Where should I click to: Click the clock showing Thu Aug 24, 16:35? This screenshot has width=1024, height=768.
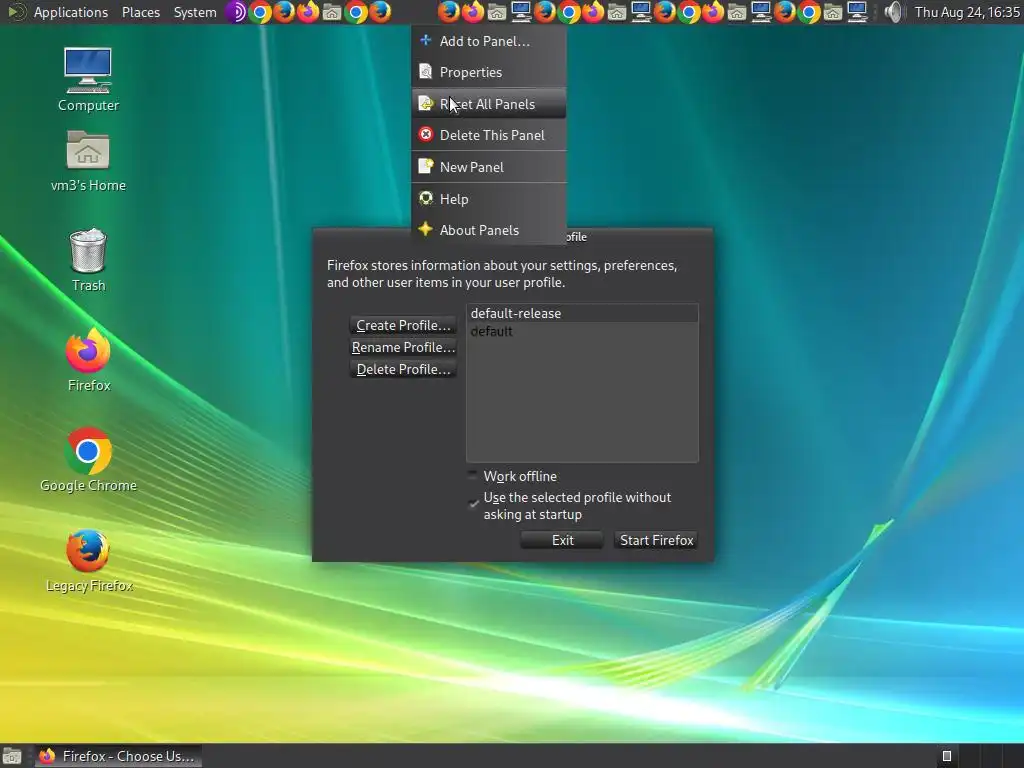pos(966,12)
